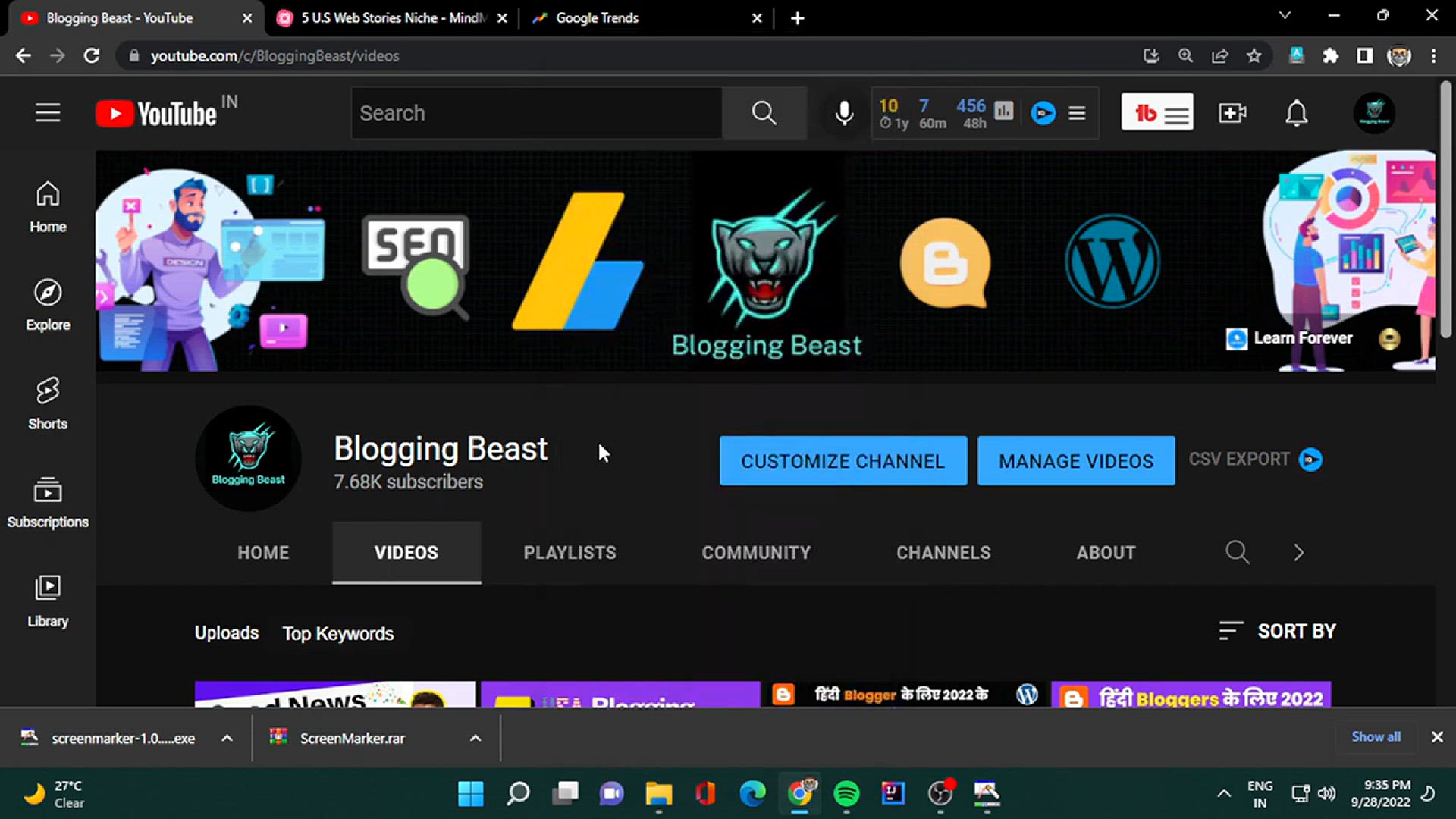Open Library in sidebar

click(x=48, y=601)
